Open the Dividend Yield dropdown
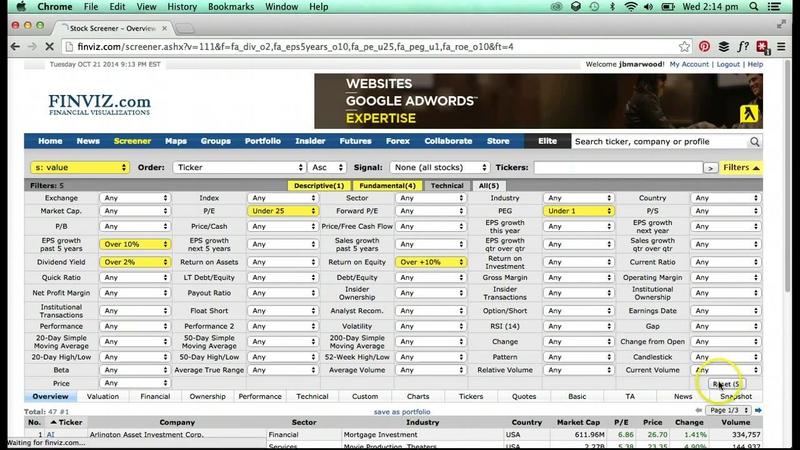The image size is (800, 450). 135,262
